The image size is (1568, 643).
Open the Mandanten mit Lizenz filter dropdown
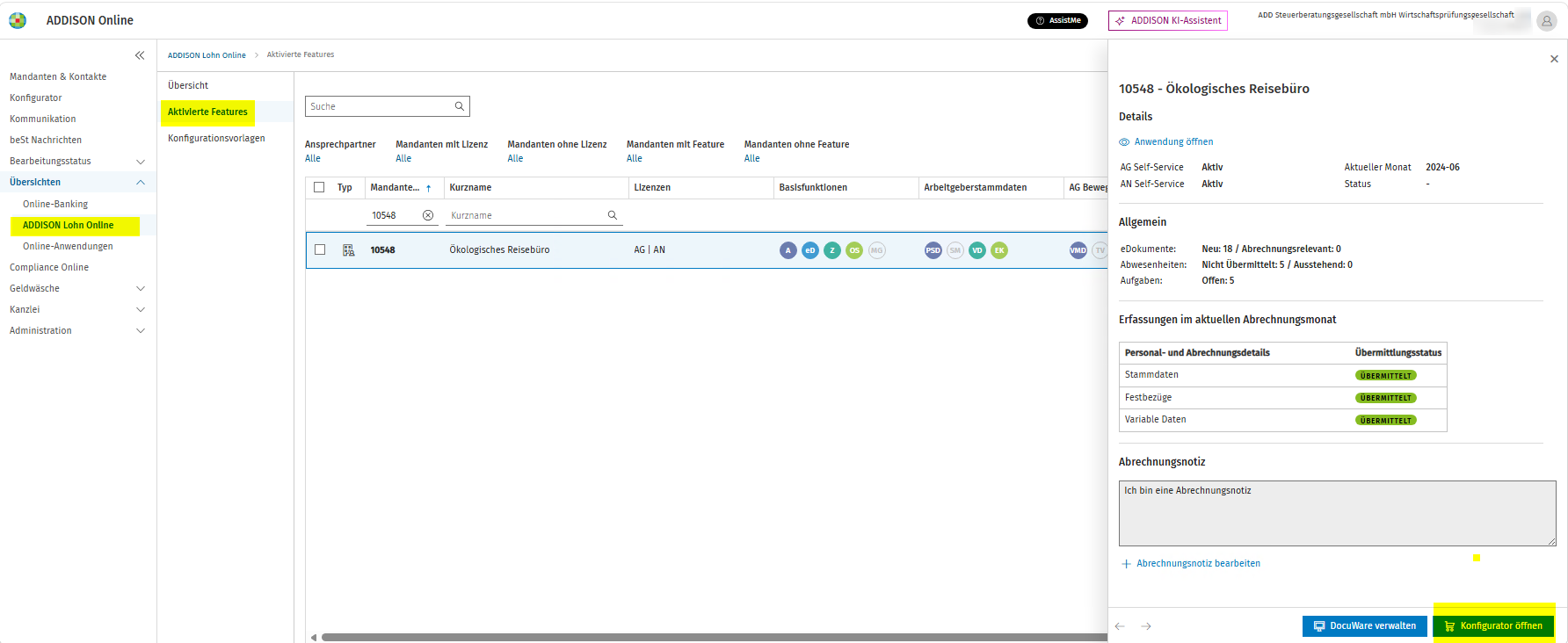[403, 159]
